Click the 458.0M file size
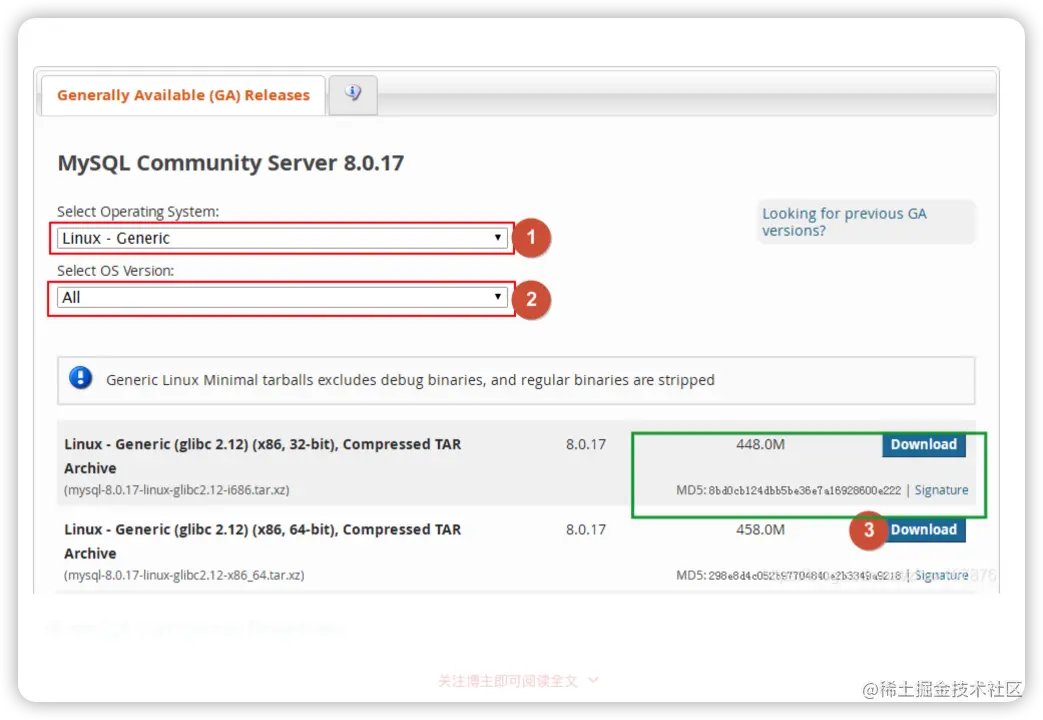Image resolution: width=1043 pixels, height=720 pixels. [760, 529]
